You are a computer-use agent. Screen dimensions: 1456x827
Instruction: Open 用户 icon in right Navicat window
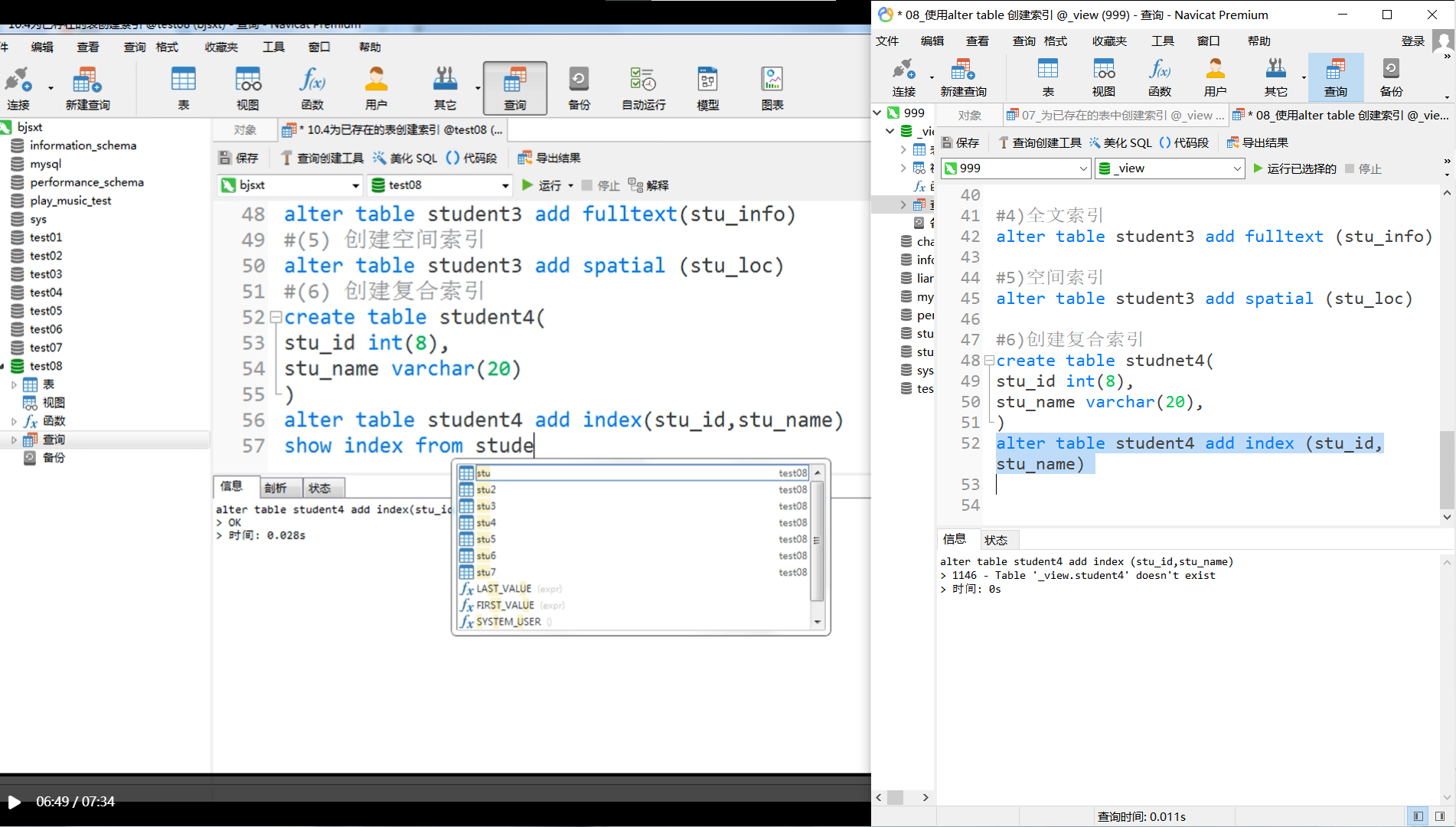[1216, 77]
